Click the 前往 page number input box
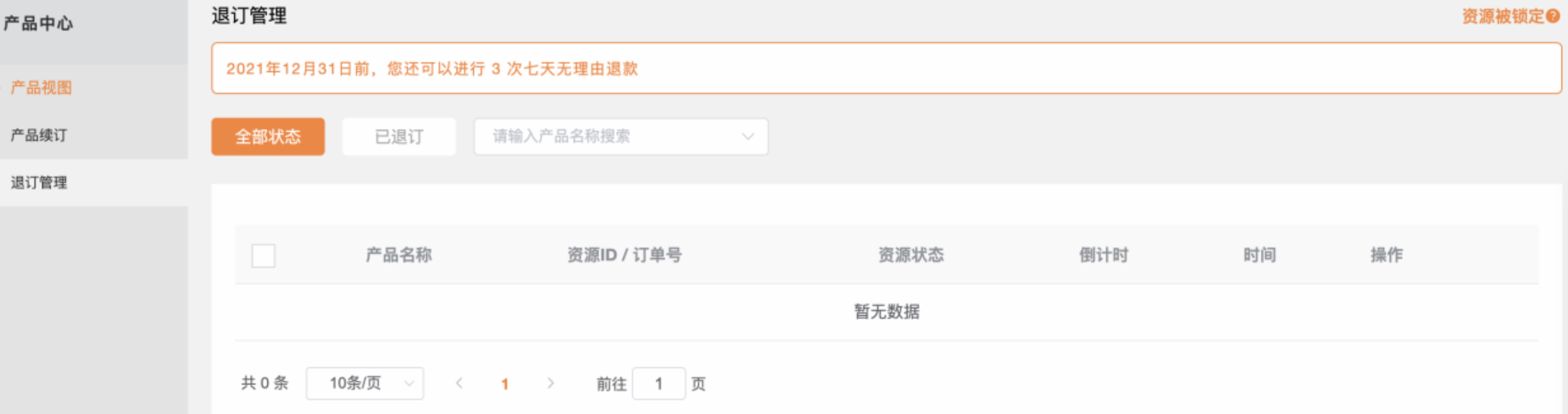Image resolution: width=1568 pixels, height=414 pixels. pos(659,384)
